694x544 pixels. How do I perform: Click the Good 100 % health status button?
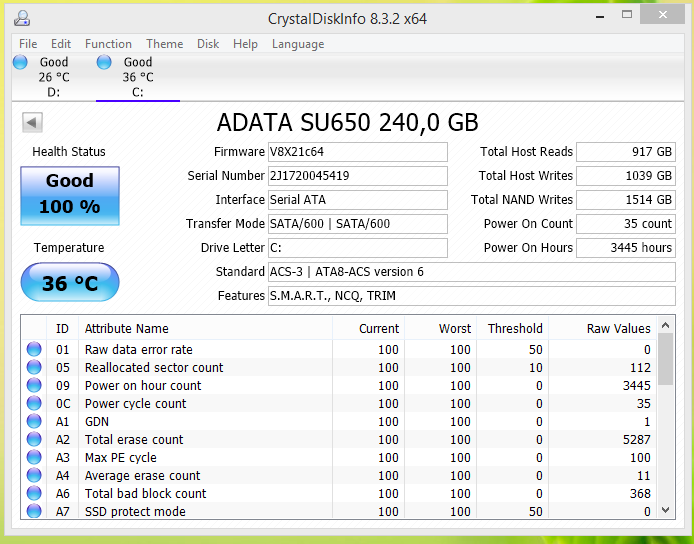coord(70,196)
